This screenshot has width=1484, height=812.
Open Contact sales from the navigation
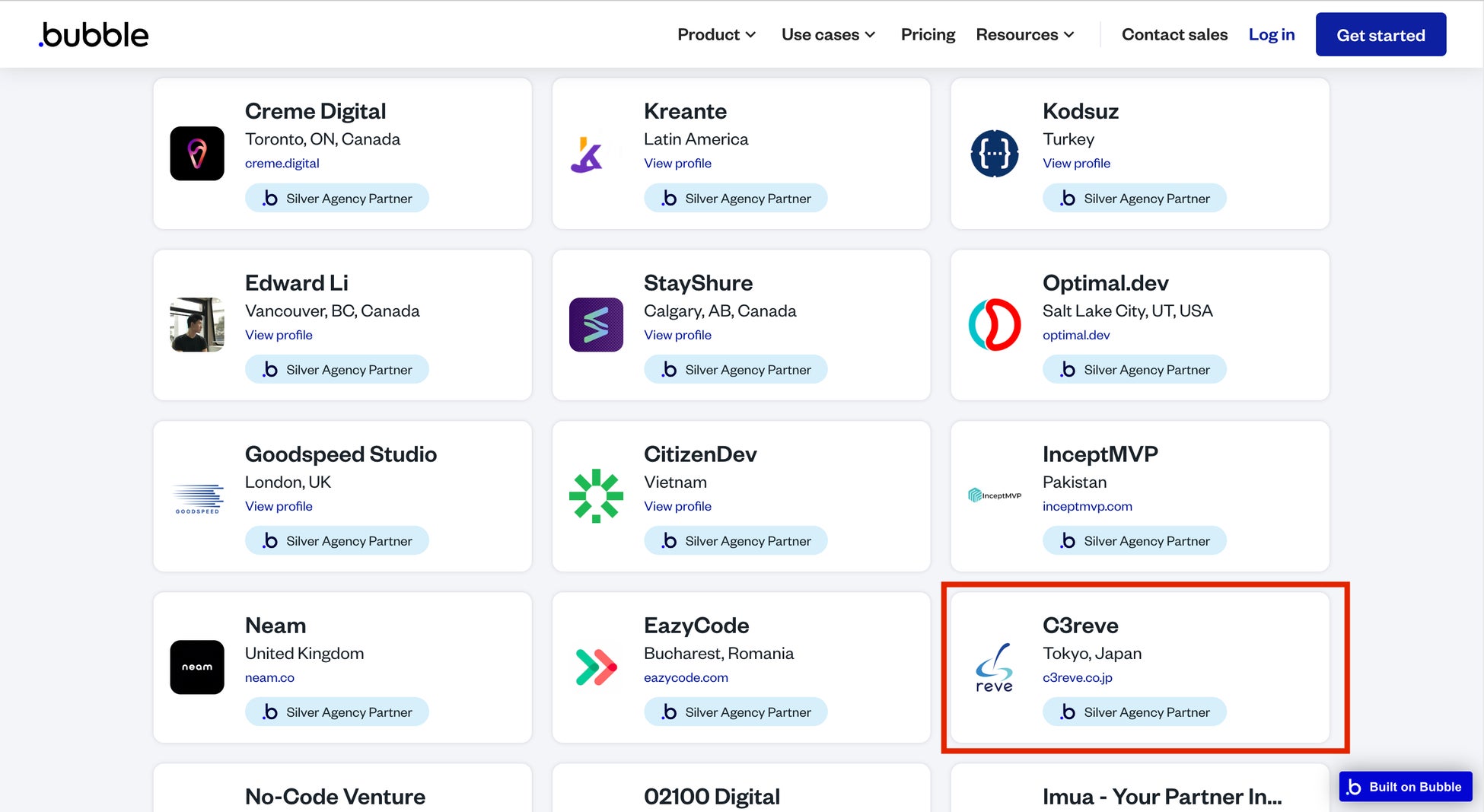click(x=1174, y=35)
